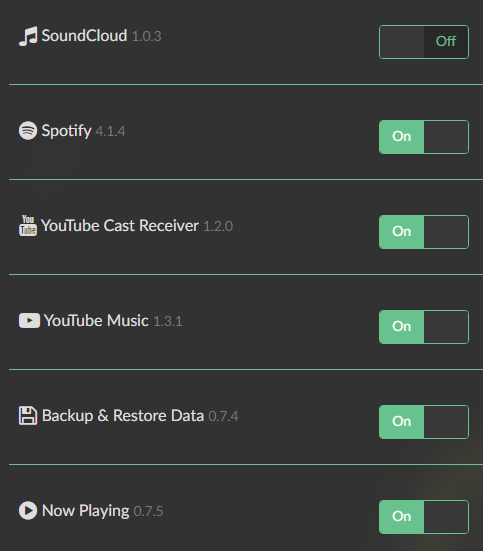This screenshot has width=483, height=551.
Task: Click the Now Playing plugin label
Action: [x=85, y=511]
